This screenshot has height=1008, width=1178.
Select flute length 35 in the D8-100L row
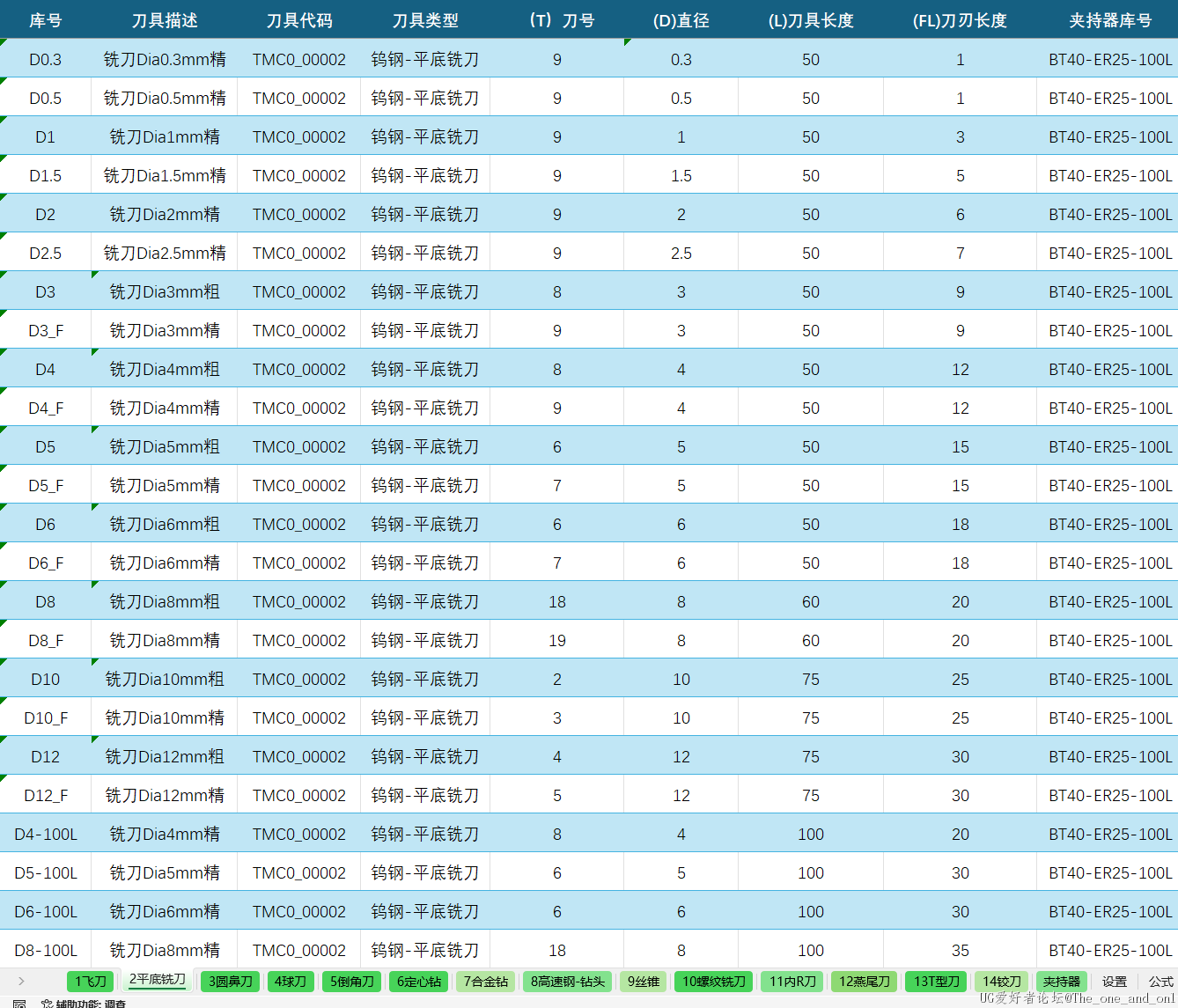[x=961, y=950]
